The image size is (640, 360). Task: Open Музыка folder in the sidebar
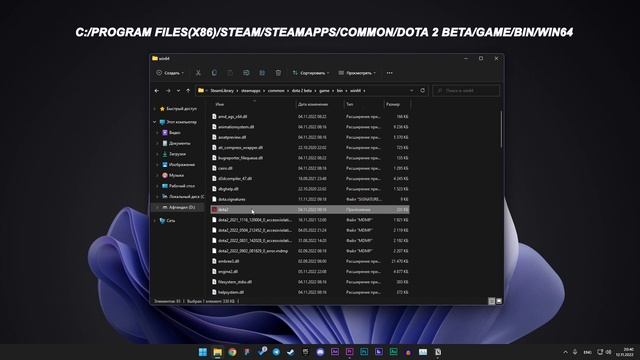(x=173, y=175)
